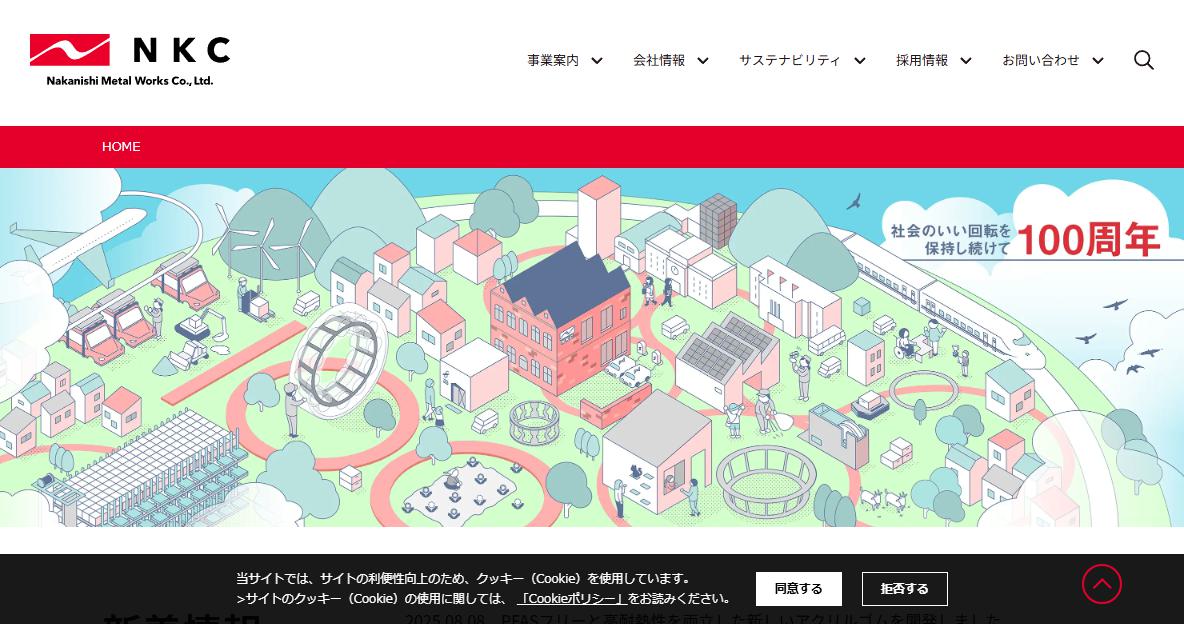The image size is (1184, 624).
Task: Open the search magnifier icon
Action: tap(1143, 60)
